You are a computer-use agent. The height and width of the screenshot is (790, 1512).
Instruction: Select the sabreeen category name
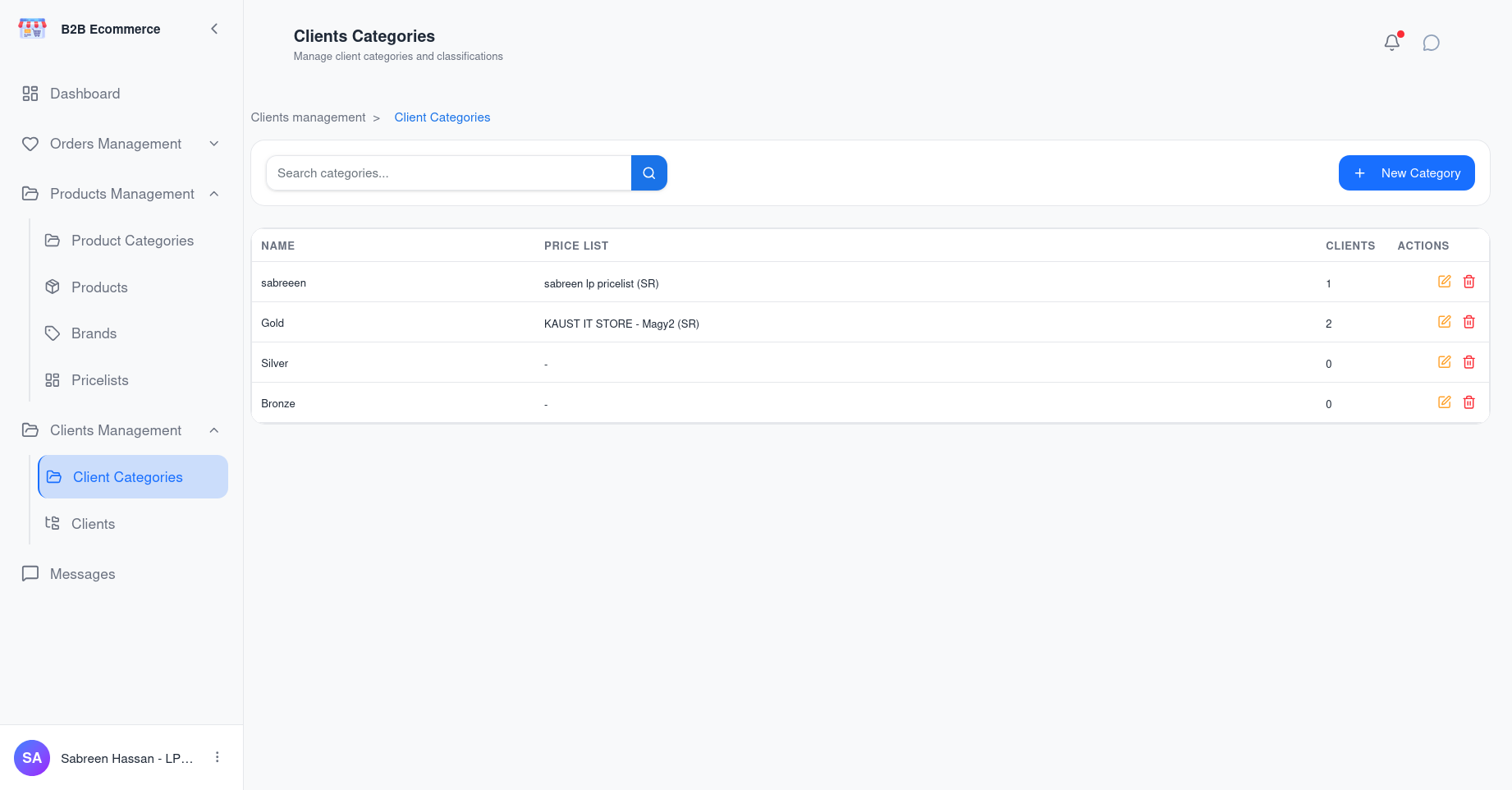pyautogui.click(x=283, y=283)
